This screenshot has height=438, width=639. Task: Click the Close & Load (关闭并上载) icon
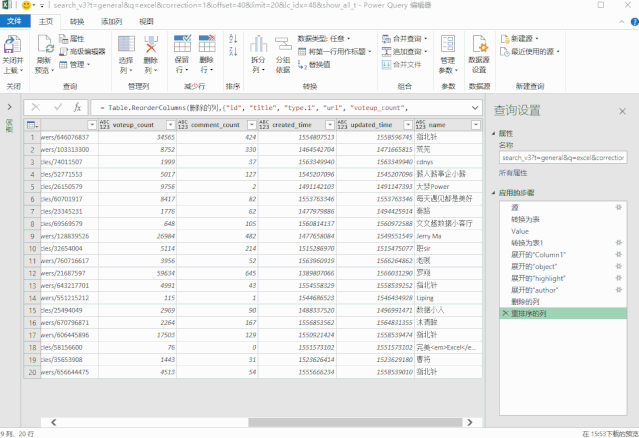tap(13, 44)
